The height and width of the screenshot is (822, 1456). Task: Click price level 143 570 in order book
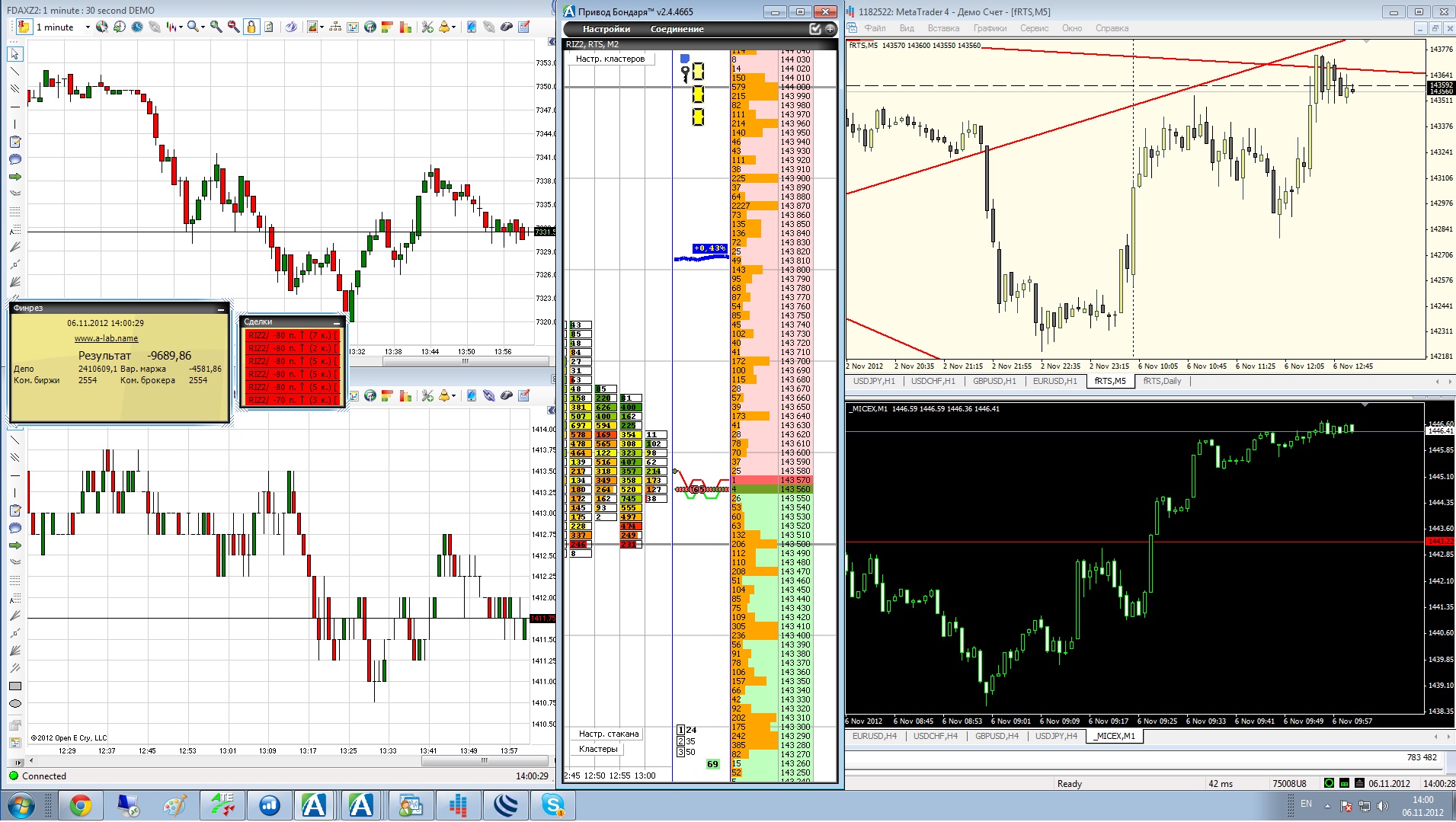[x=795, y=480]
